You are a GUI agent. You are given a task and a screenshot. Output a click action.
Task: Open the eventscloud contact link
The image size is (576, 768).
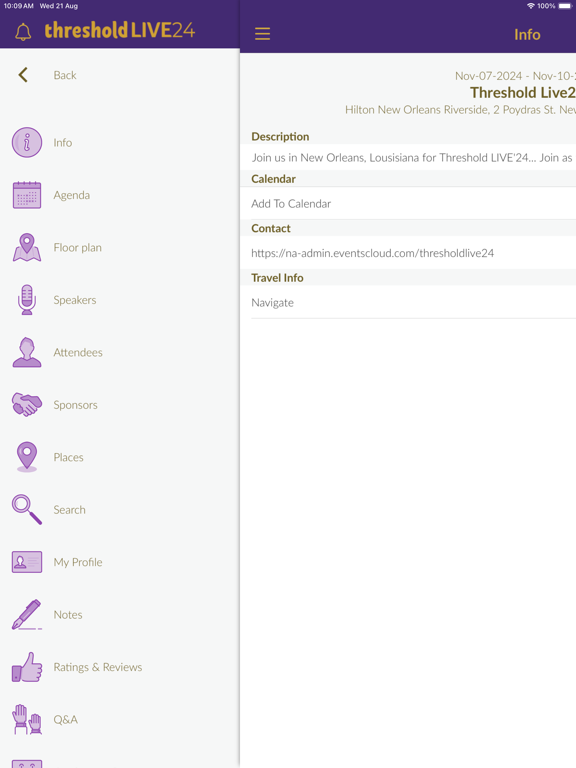click(372, 253)
